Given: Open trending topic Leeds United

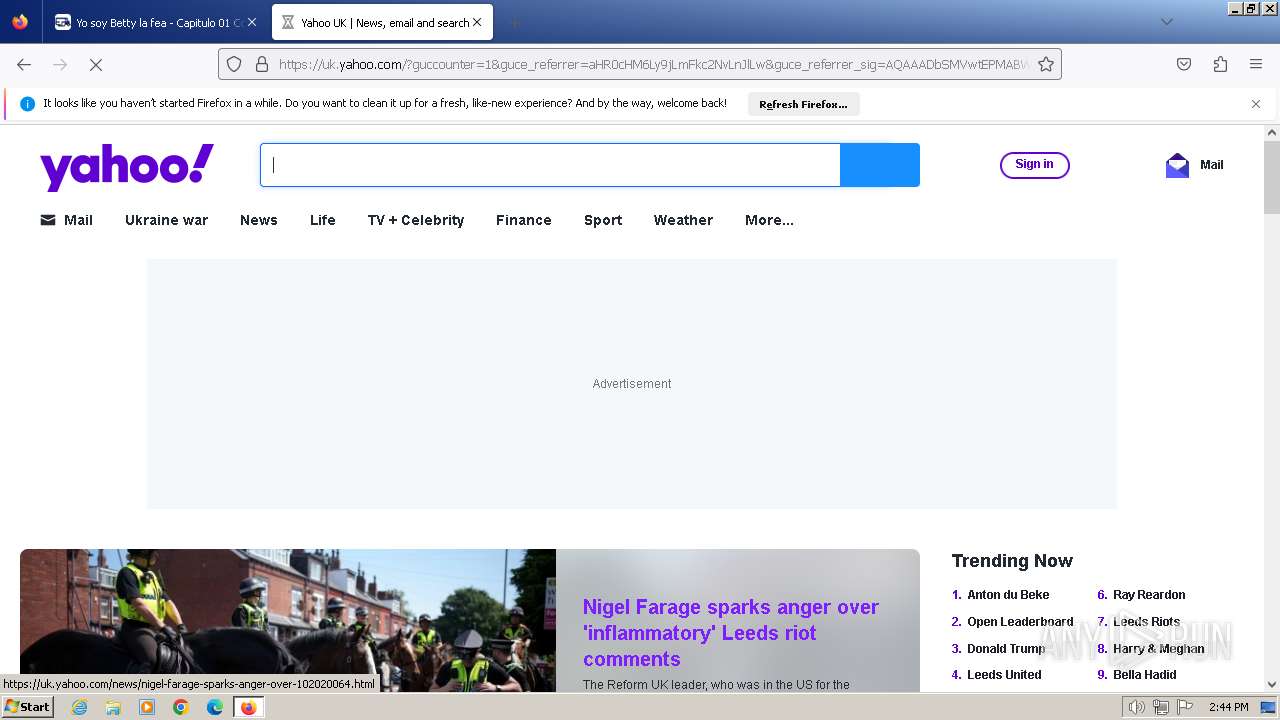Looking at the screenshot, I should pos(1004,675).
